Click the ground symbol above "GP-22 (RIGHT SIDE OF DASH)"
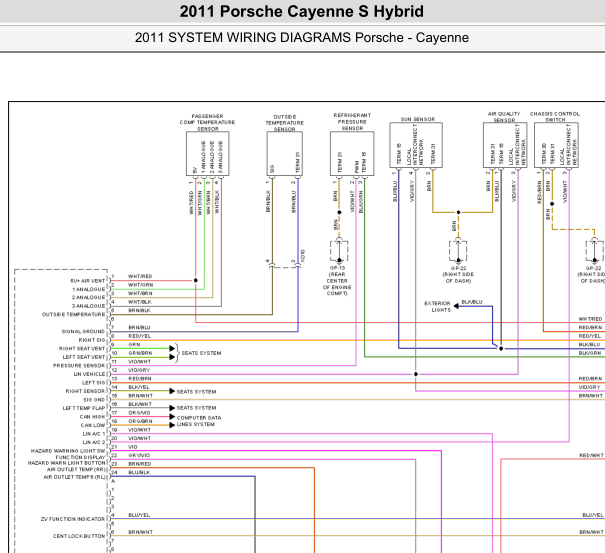This screenshot has height=553, width=605. (458, 251)
